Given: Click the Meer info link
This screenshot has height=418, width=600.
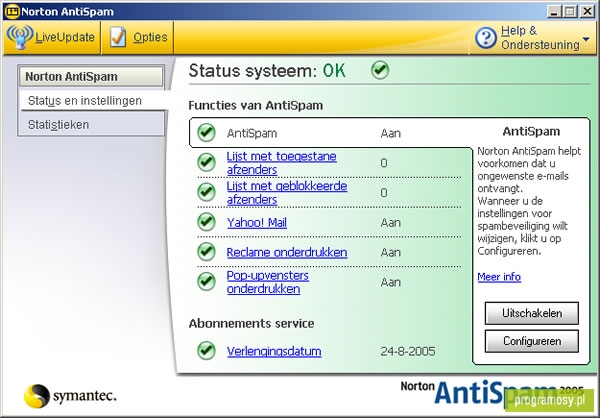Looking at the screenshot, I should (x=499, y=276).
